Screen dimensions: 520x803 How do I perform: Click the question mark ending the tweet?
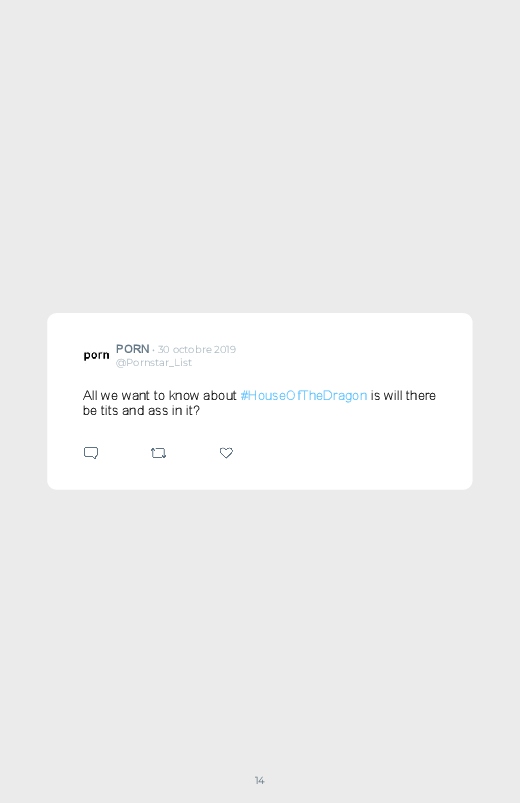click(x=196, y=411)
